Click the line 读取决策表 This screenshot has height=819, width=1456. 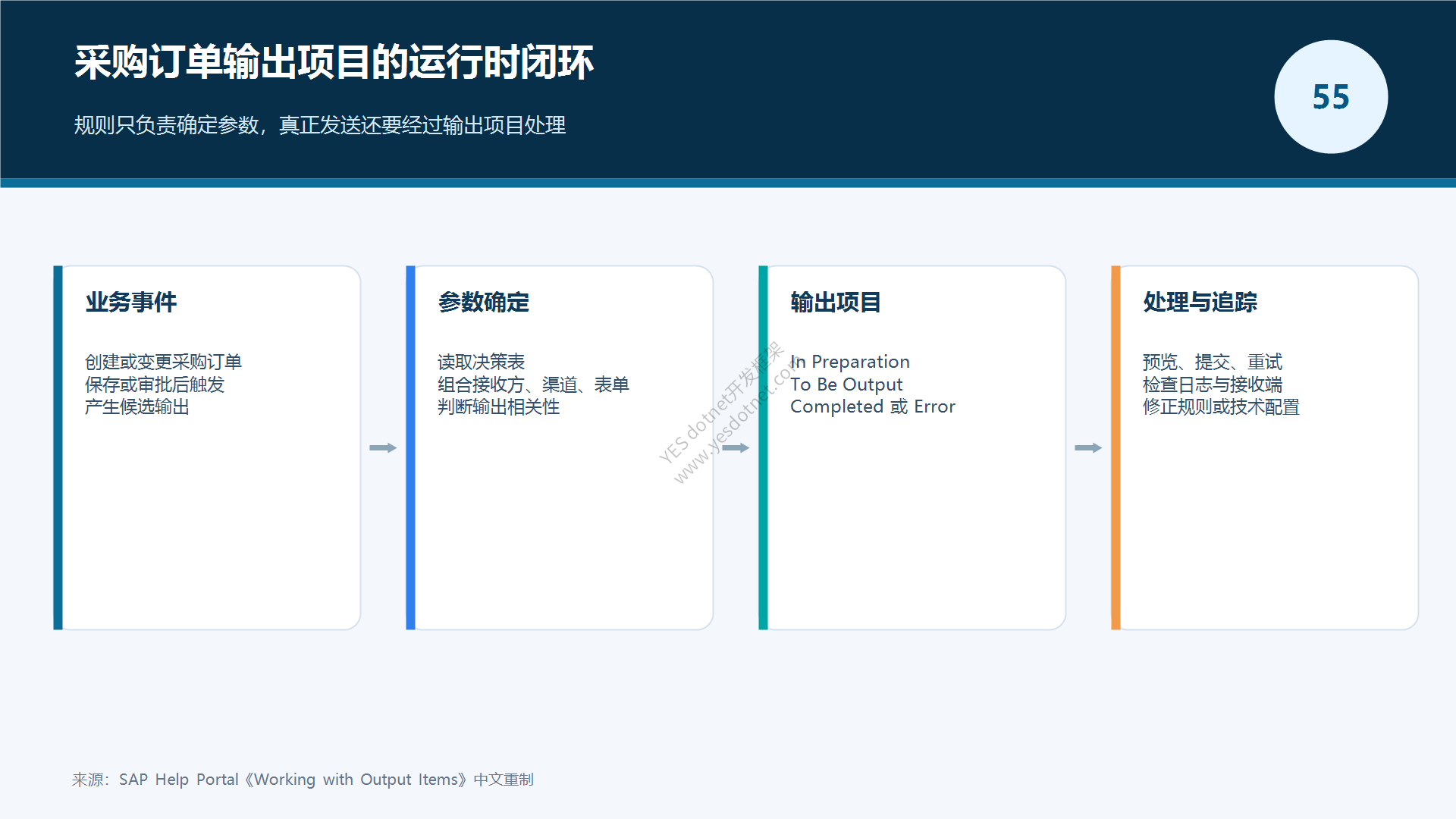pos(481,362)
